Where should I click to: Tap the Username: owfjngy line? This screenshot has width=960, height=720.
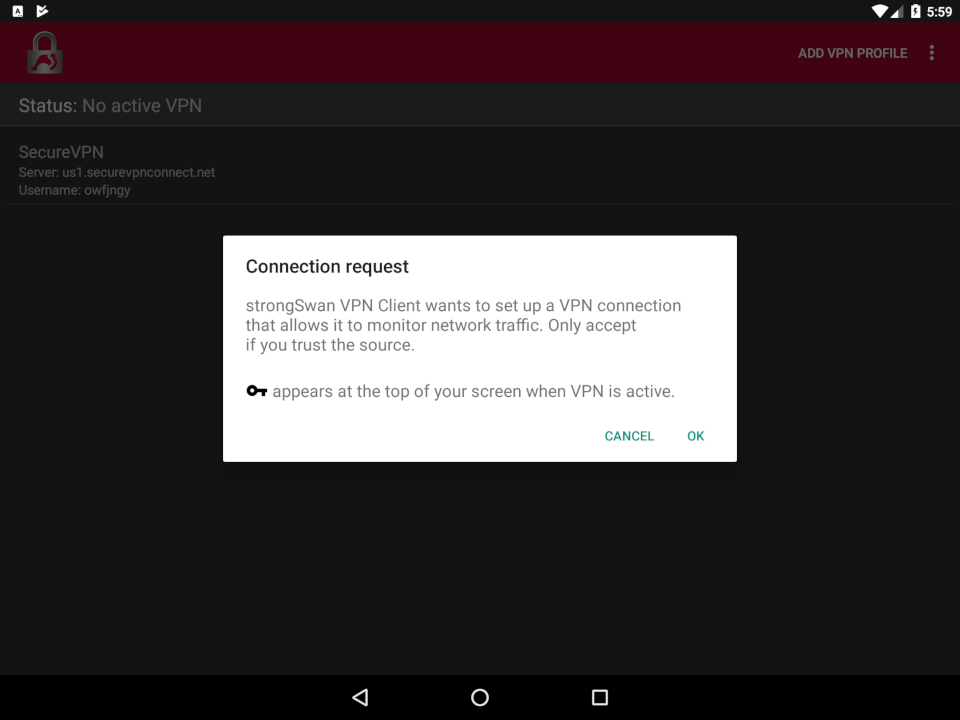[75, 190]
